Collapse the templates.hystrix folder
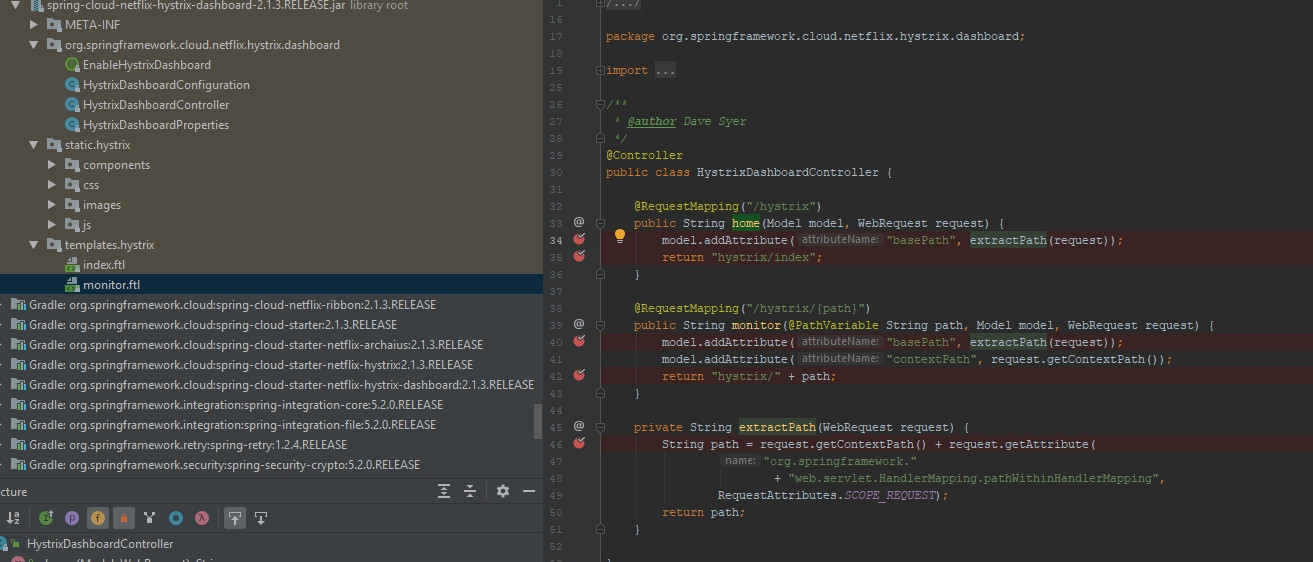The width and height of the screenshot is (1313, 562). [x=35, y=245]
